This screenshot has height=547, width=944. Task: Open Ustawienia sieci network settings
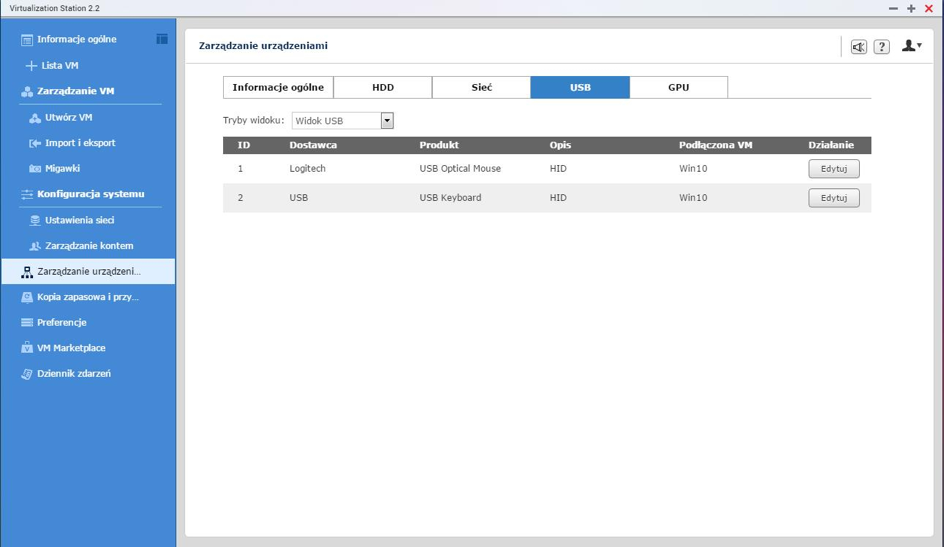[x=79, y=220]
